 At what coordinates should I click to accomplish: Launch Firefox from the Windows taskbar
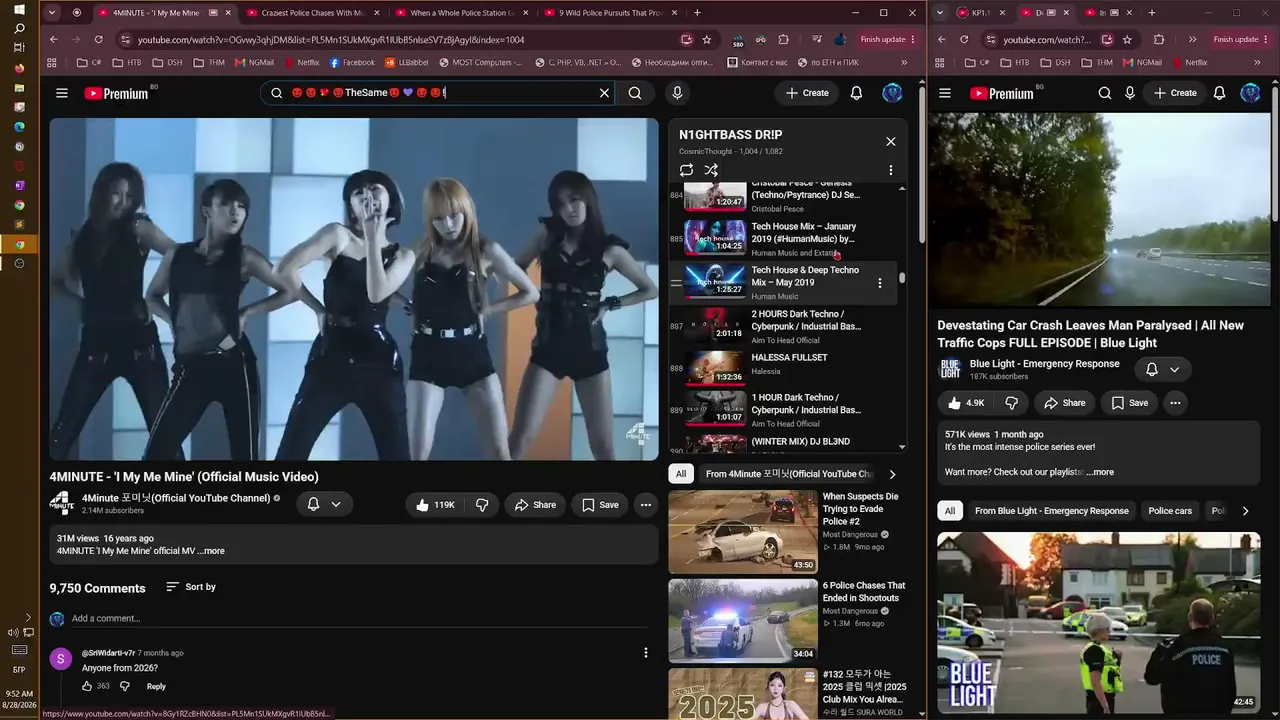tap(19, 69)
